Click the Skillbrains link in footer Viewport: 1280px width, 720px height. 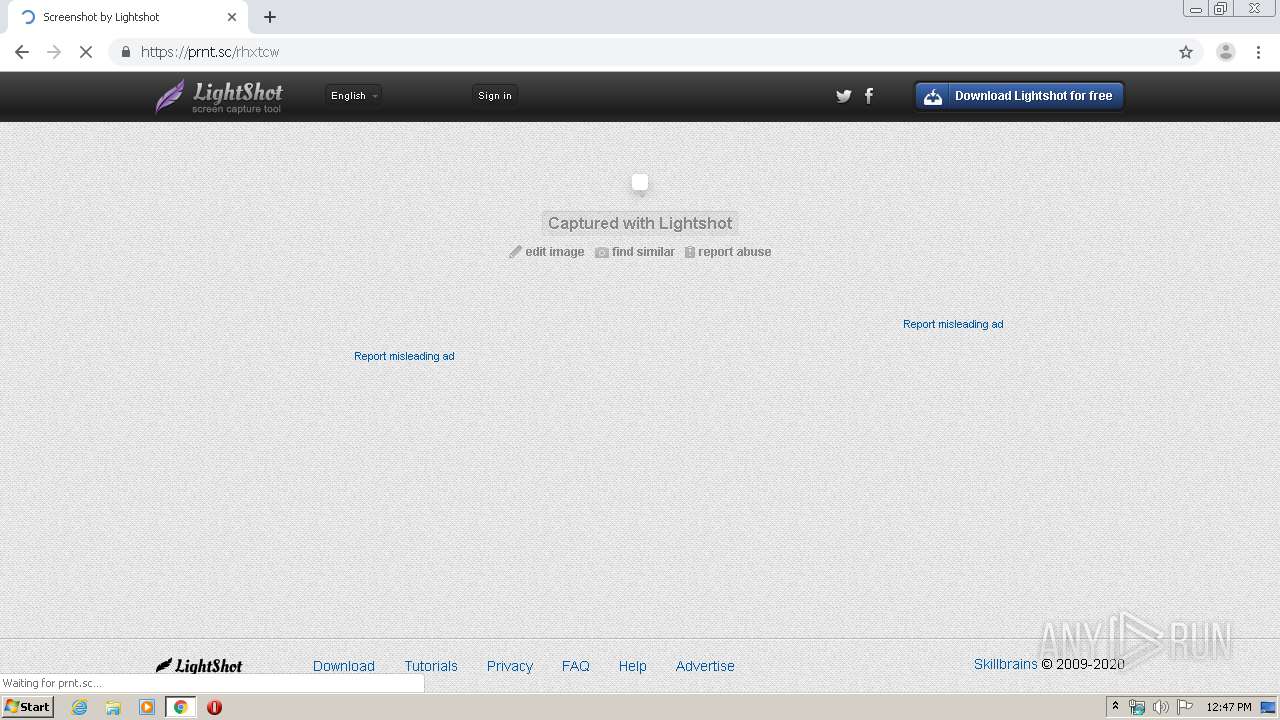tap(1005, 664)
